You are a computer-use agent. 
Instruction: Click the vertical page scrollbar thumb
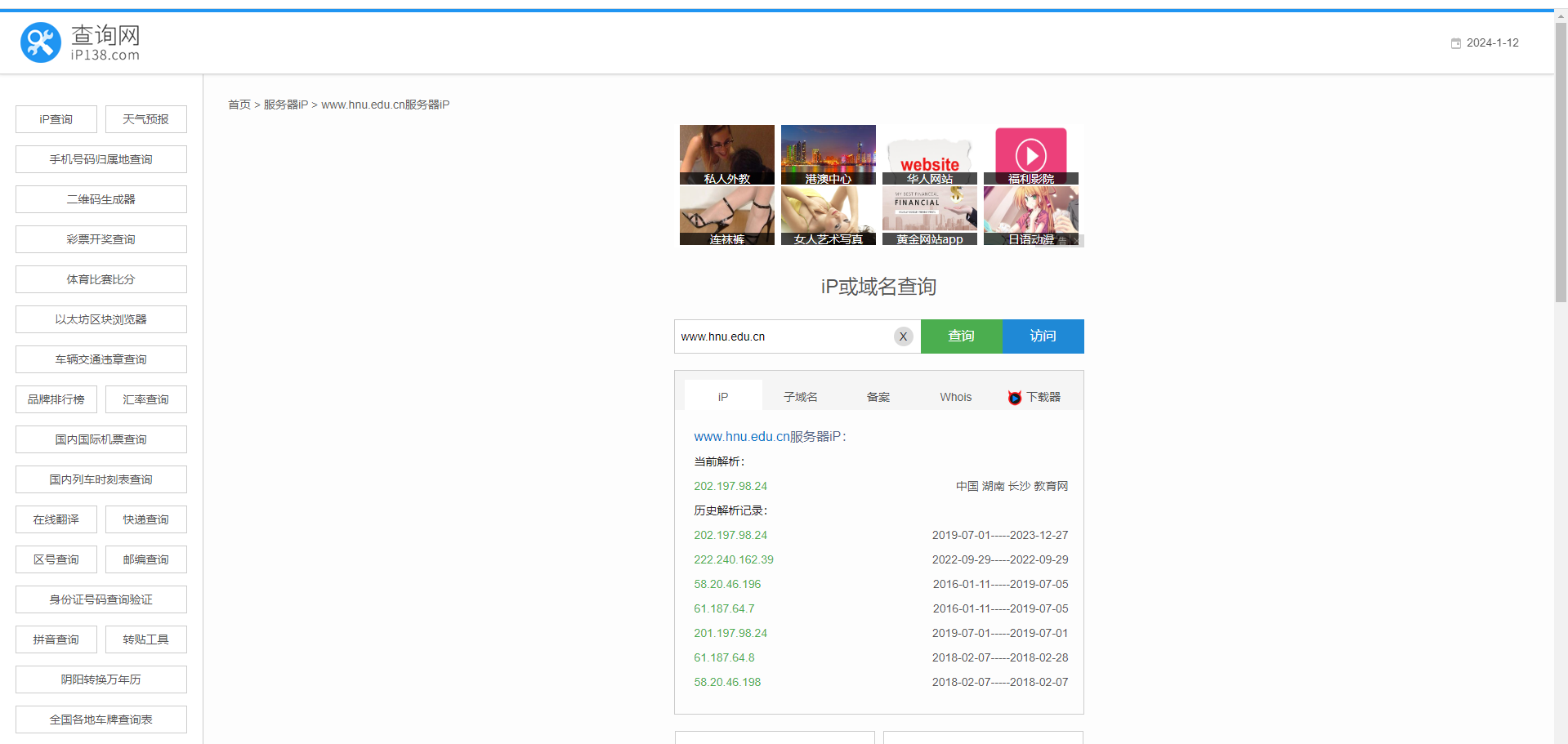coord(1561,163)
